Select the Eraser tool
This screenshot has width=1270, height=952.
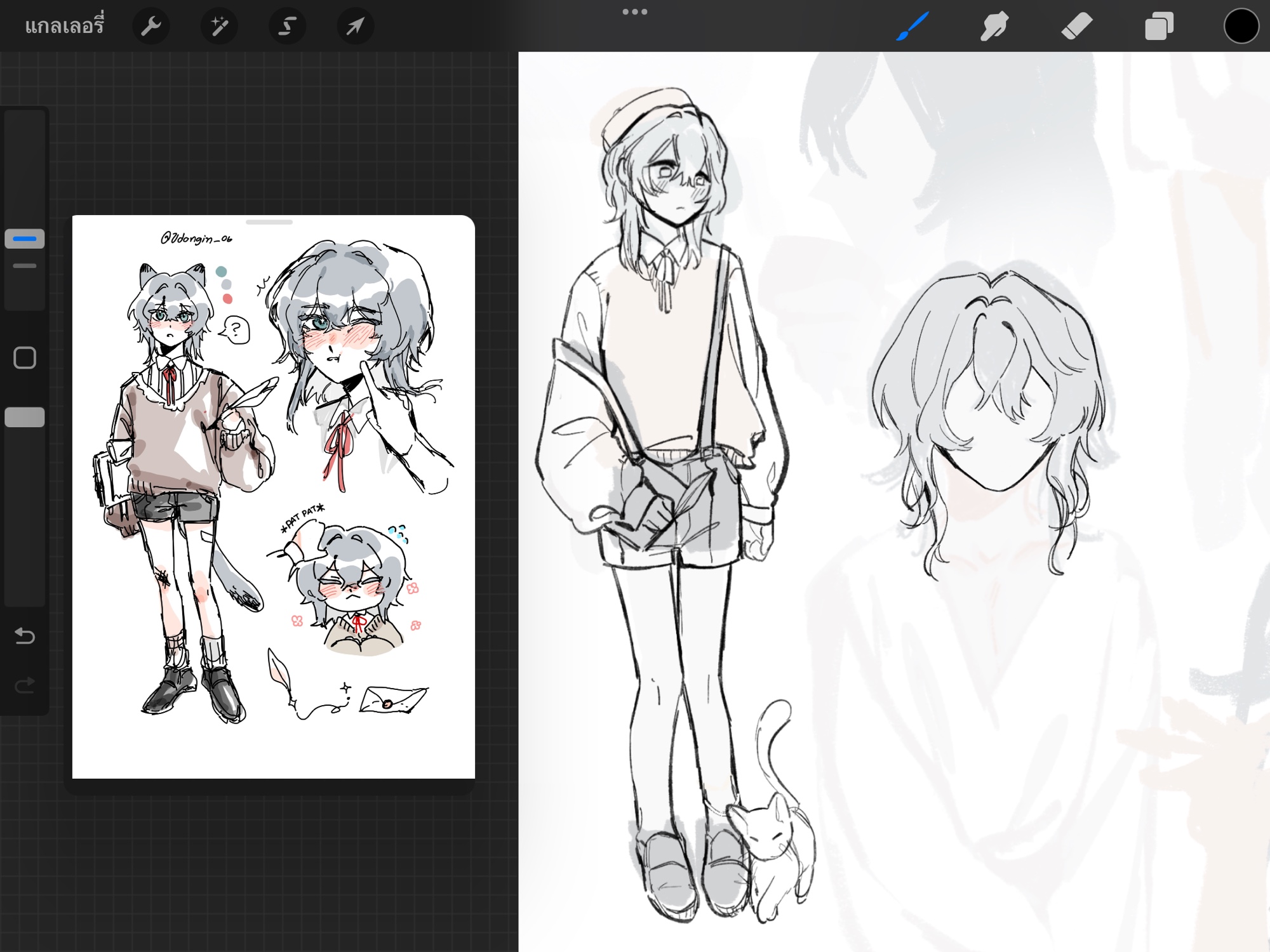click(x=1077, y=27)
